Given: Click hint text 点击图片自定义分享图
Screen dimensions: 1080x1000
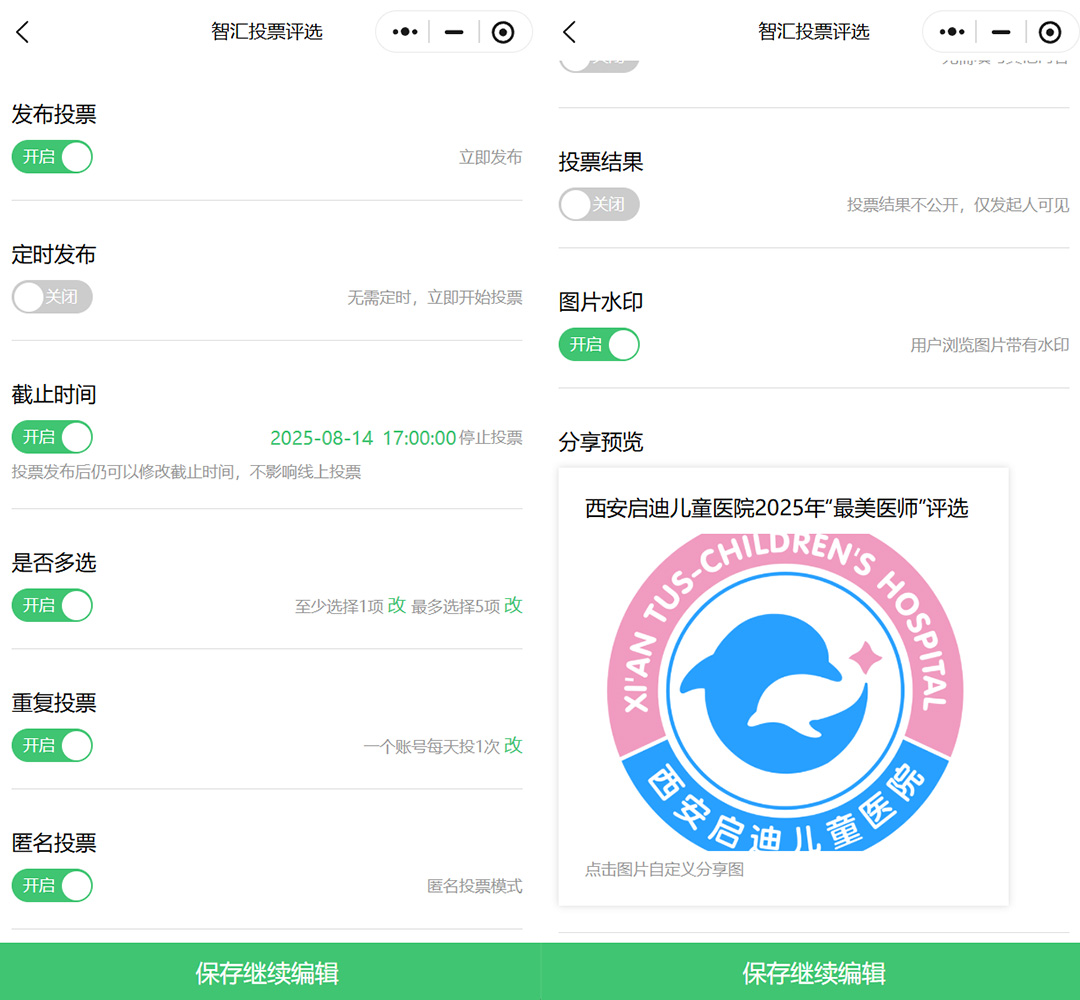Looking at the screenshot, I should 664,869.
